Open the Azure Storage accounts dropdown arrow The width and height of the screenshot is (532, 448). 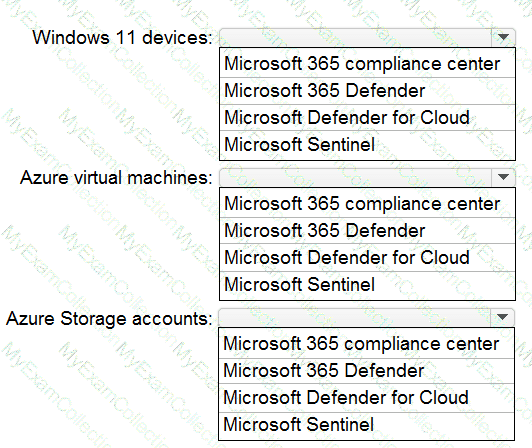(502, 317)
